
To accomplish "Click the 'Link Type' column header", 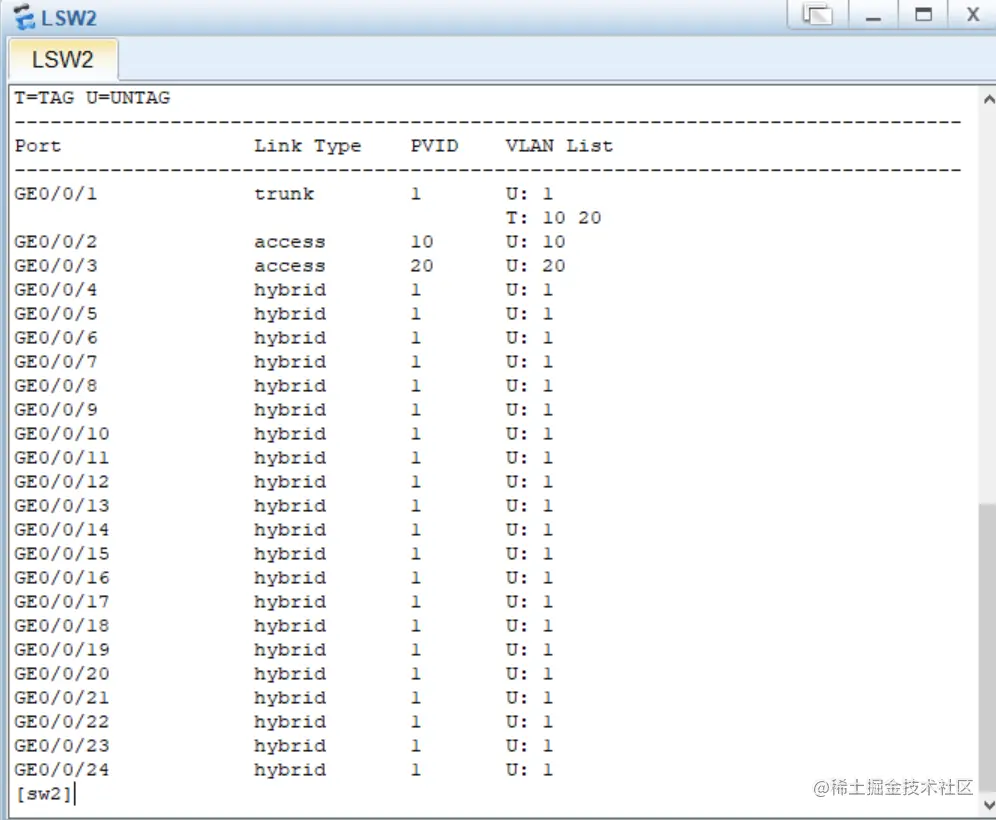I will (307, 146).
